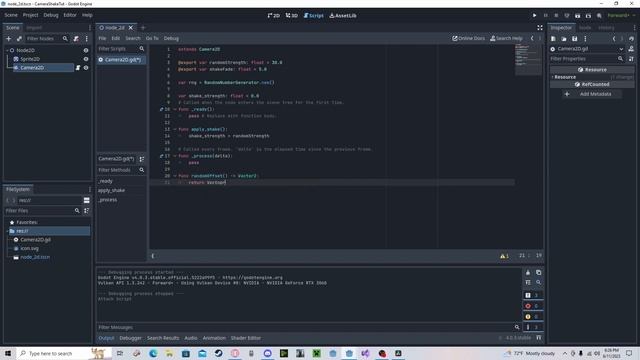This screenshot has height=360, width=640.
Task: Save the edited resource icon in Inspector
Action: (574, 38)
